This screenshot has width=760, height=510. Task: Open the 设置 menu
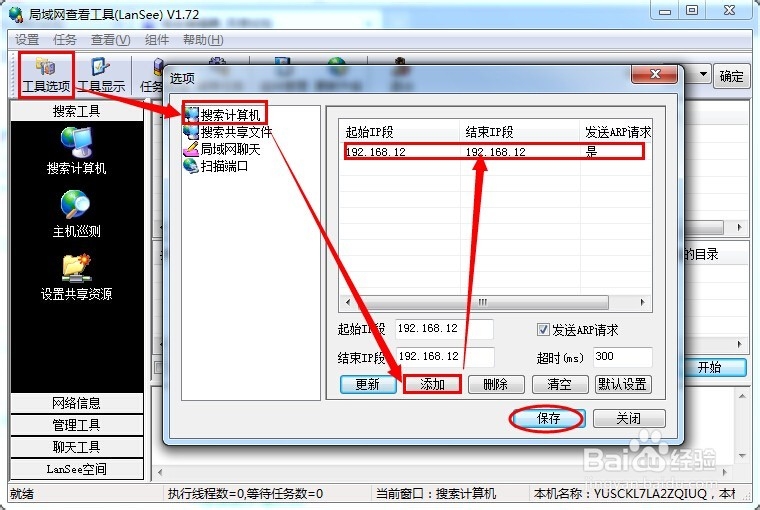click(x=27, y=40)
